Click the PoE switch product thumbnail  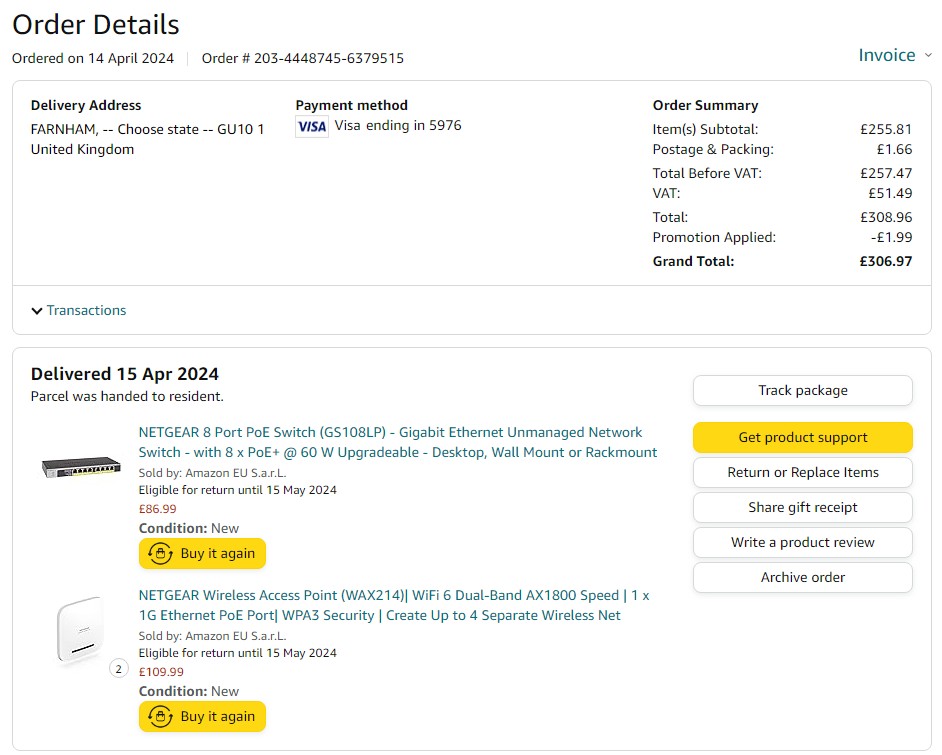[81, 466]
